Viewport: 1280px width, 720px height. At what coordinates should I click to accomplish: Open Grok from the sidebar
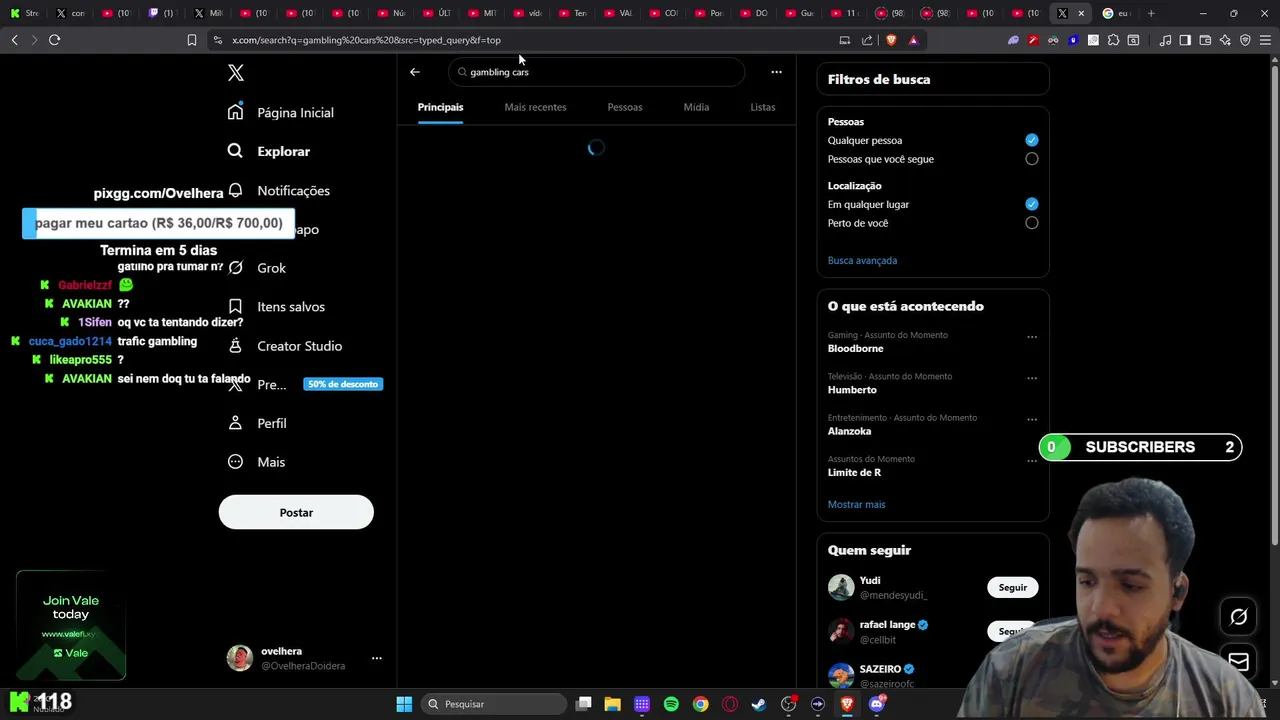point(257,268)
